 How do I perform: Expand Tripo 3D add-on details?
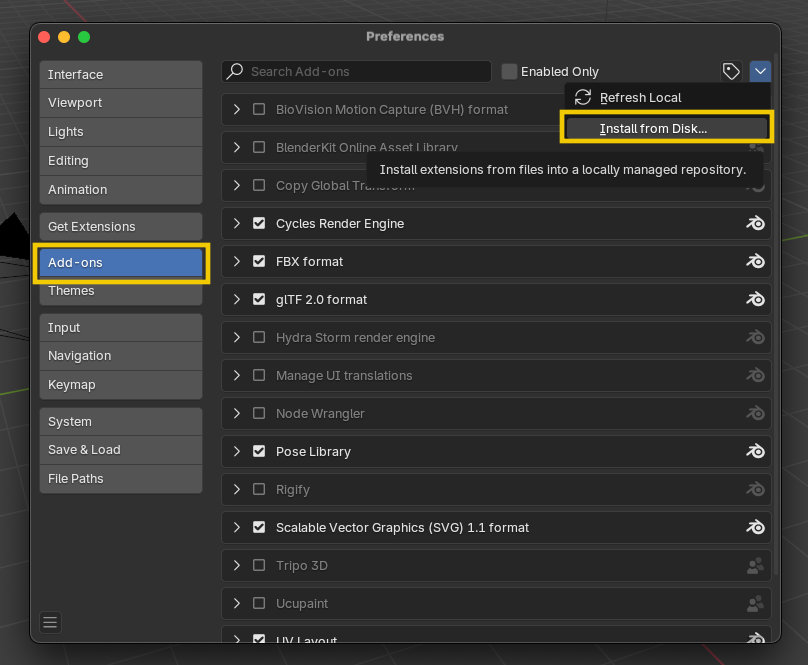point(237,566)
